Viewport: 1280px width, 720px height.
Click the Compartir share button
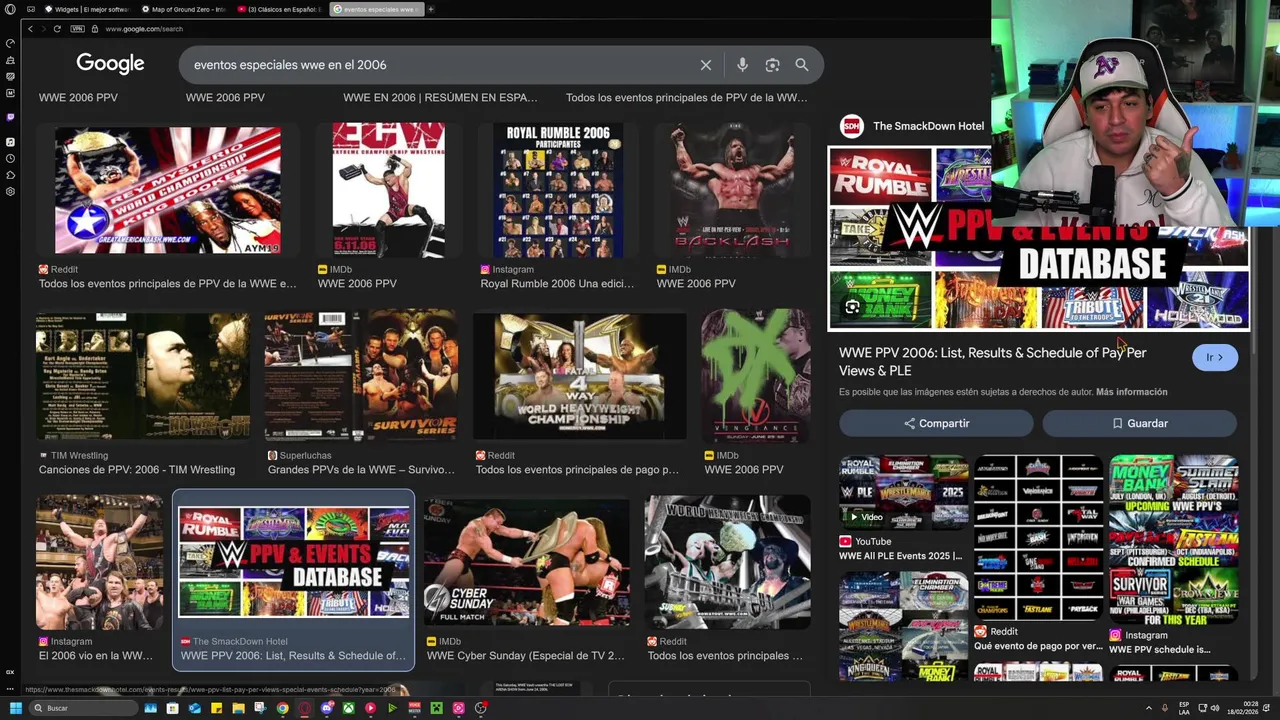point(936,423)
